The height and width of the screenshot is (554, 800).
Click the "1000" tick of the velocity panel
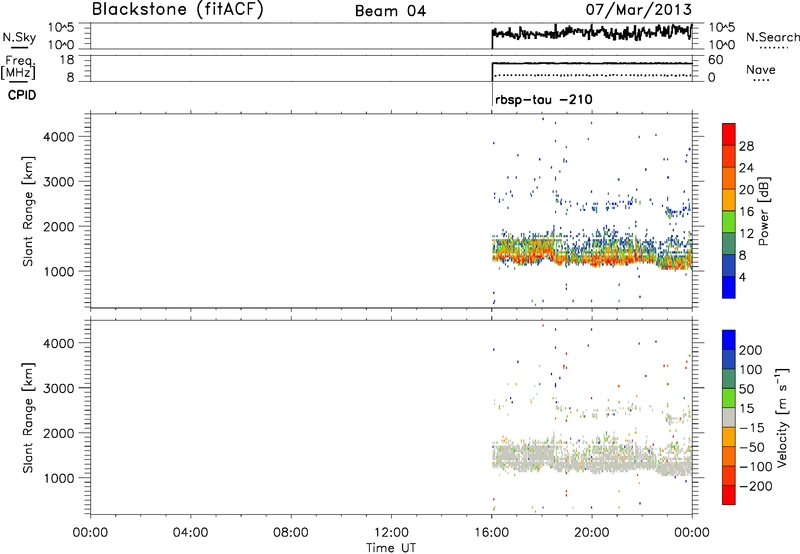click(x=58, y=478)
